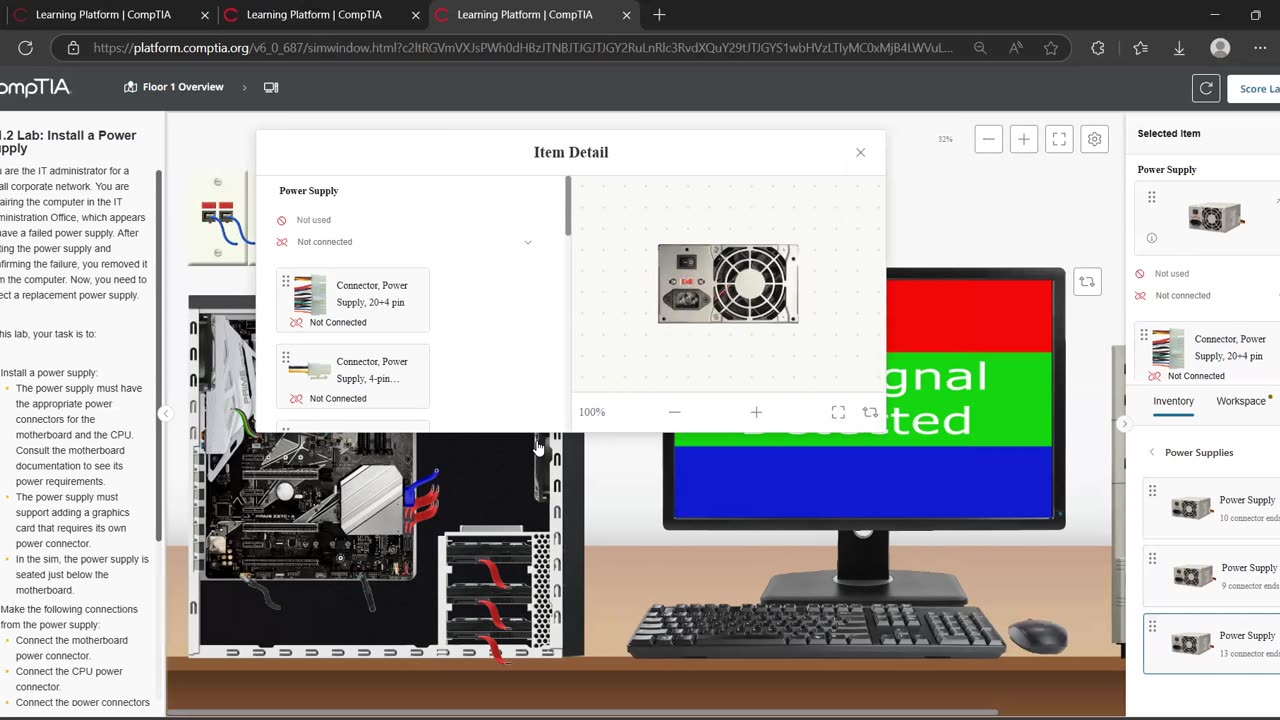The image size is (1280, 720).
Task: Zoom in item detail preview
Action: point(756,412)
